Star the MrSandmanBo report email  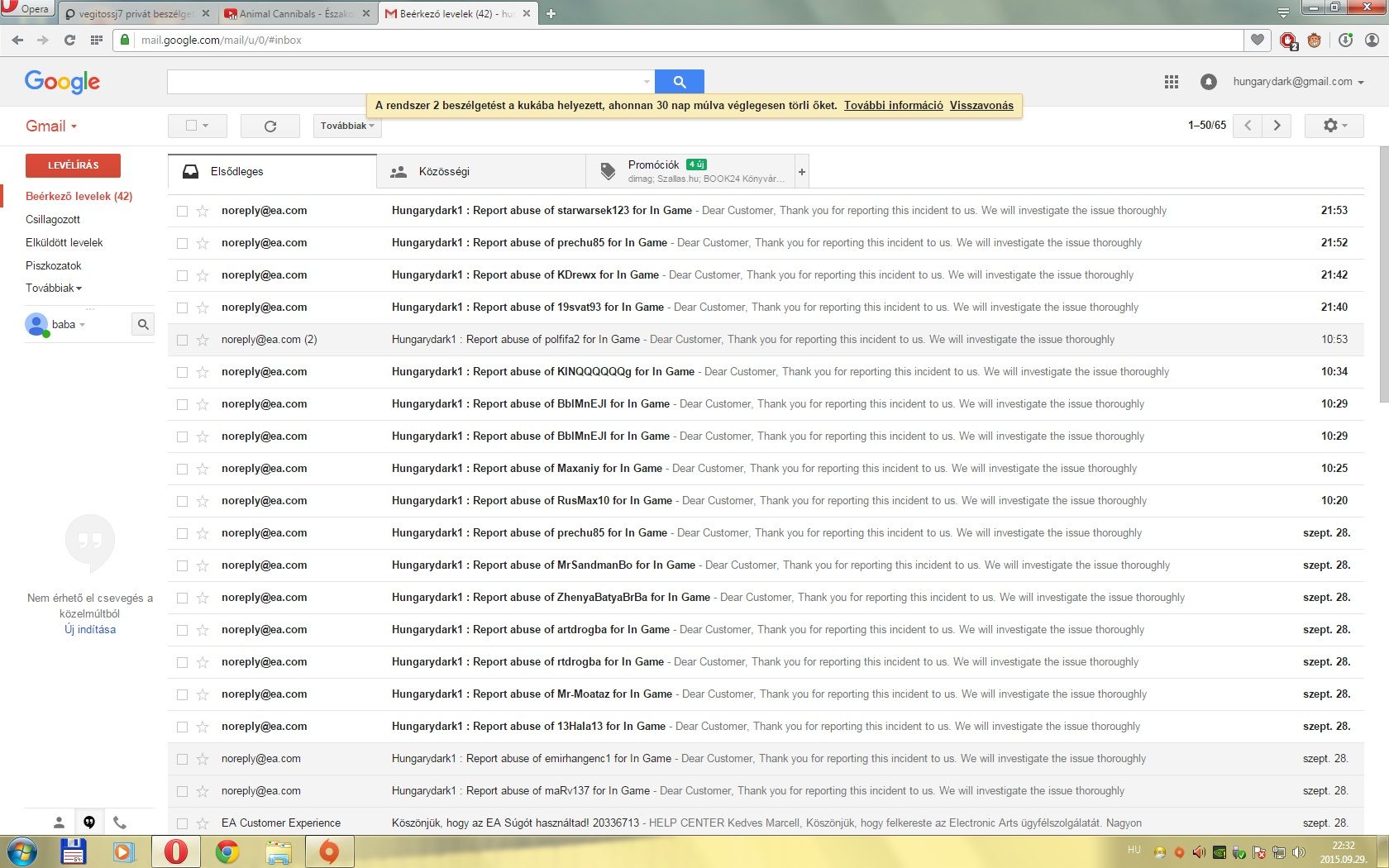[203, 565]
